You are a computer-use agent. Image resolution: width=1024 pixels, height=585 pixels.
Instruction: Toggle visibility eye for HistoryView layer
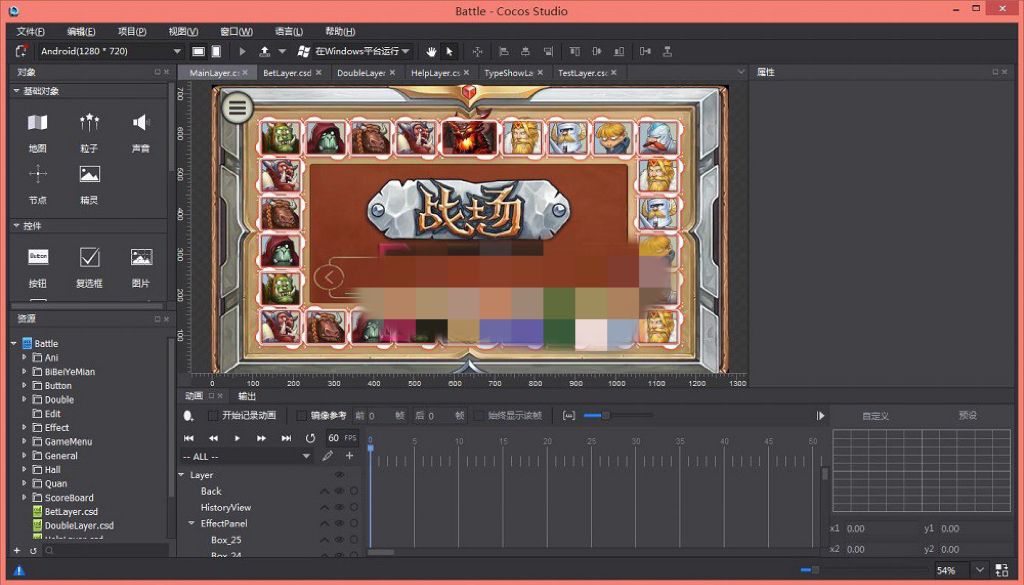pos(340,507)
